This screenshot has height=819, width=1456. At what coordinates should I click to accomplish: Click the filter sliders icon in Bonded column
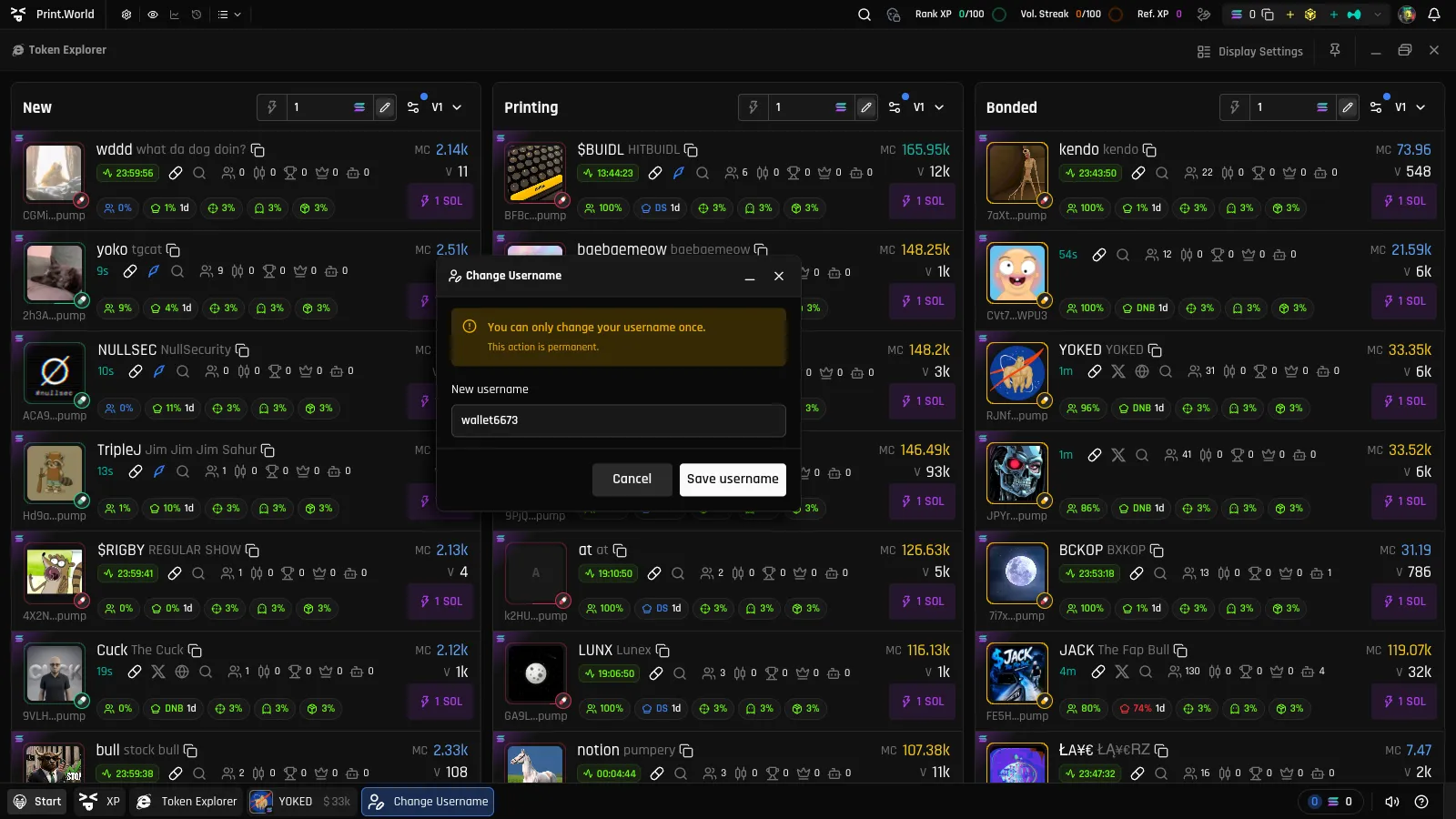pos(1376,107)
